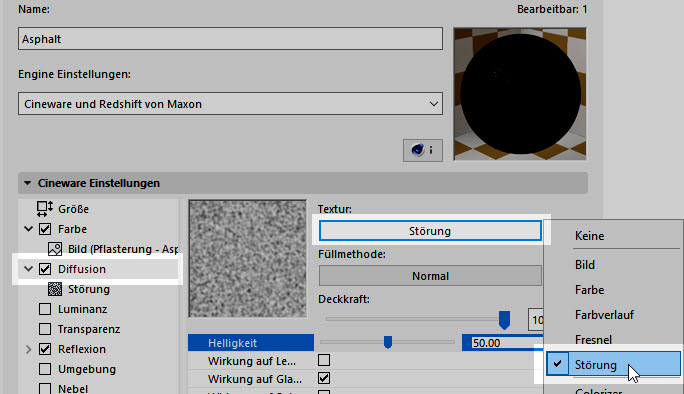Uncheck the Diffusion channel checkbox

45,269
